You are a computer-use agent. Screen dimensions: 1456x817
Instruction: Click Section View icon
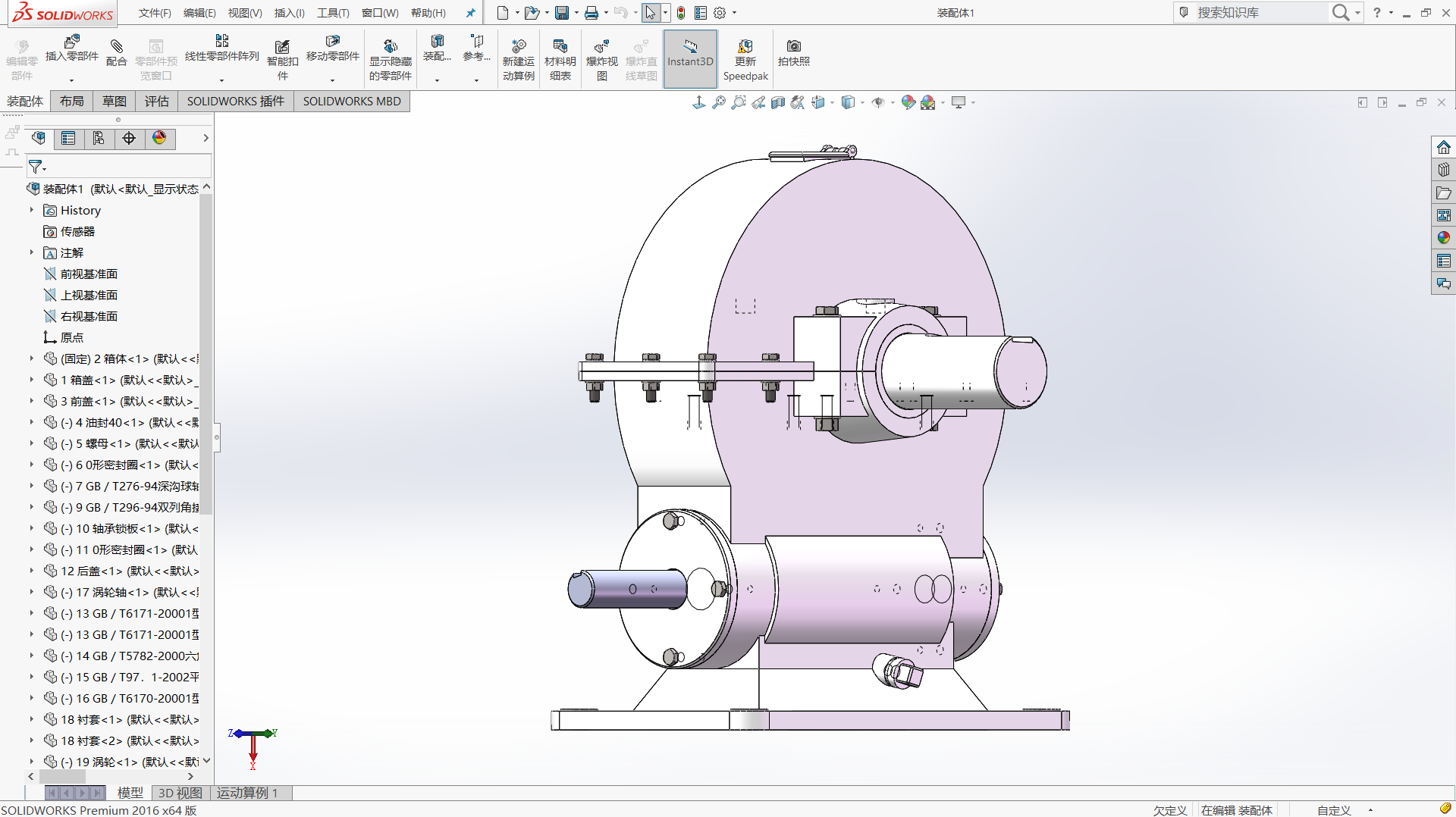tap(777, 102)
